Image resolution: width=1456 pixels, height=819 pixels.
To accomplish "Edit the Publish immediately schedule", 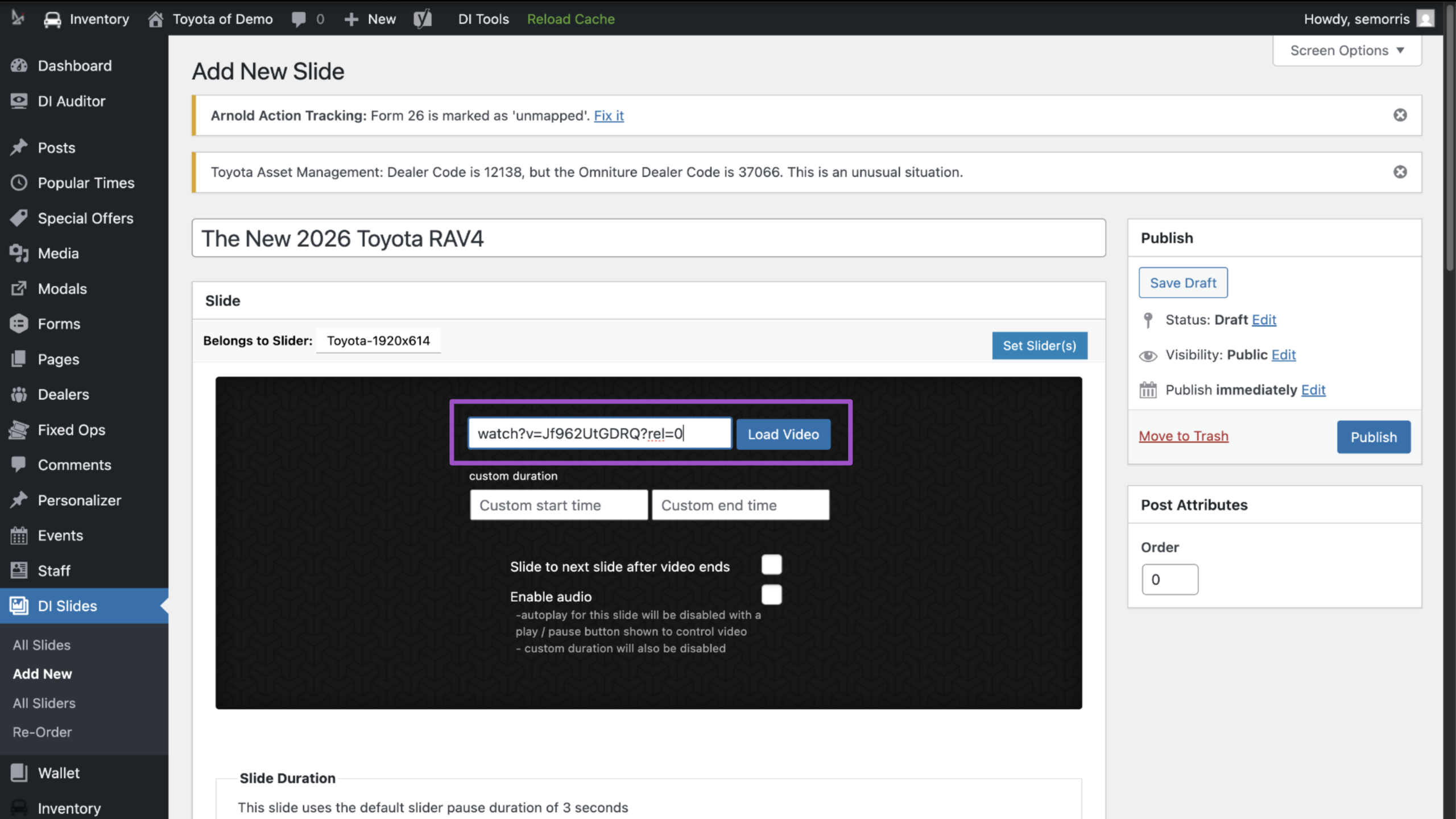I will click(x=1313, y=390).
